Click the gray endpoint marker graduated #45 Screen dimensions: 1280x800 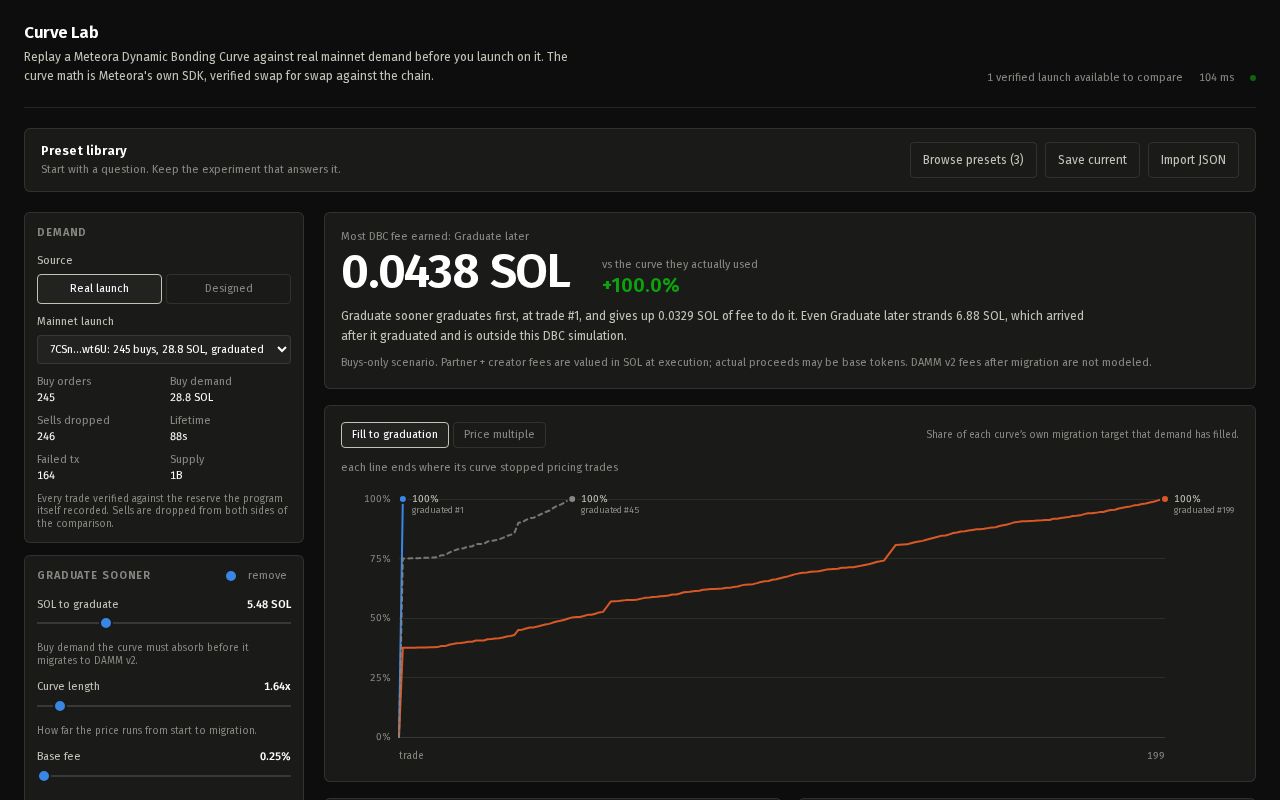tap(572, 499)
